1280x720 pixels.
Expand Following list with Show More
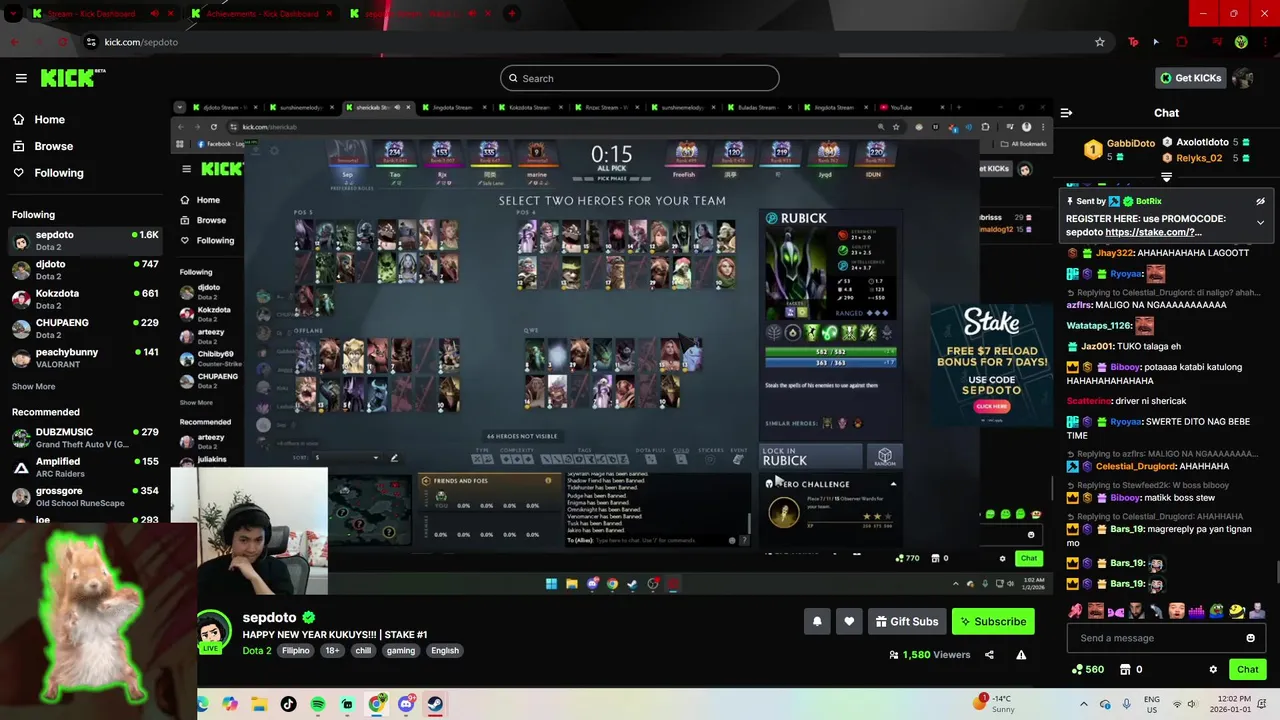pos(33,386)
